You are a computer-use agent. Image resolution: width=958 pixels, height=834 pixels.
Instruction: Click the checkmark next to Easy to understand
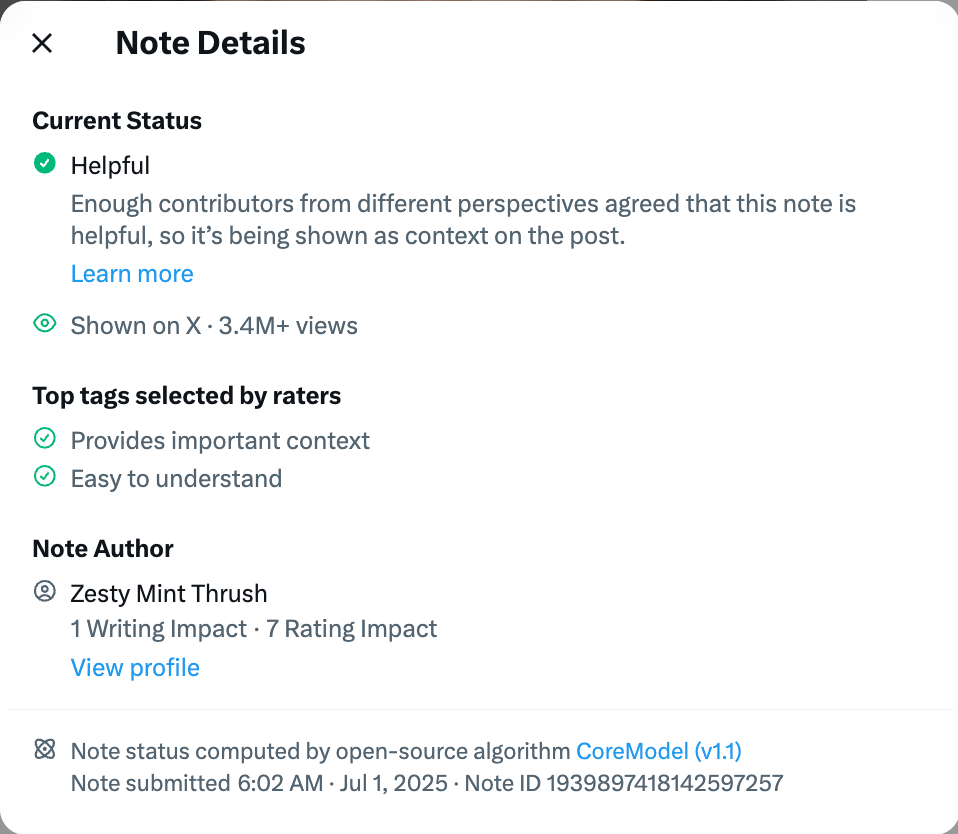click(45, 476)
